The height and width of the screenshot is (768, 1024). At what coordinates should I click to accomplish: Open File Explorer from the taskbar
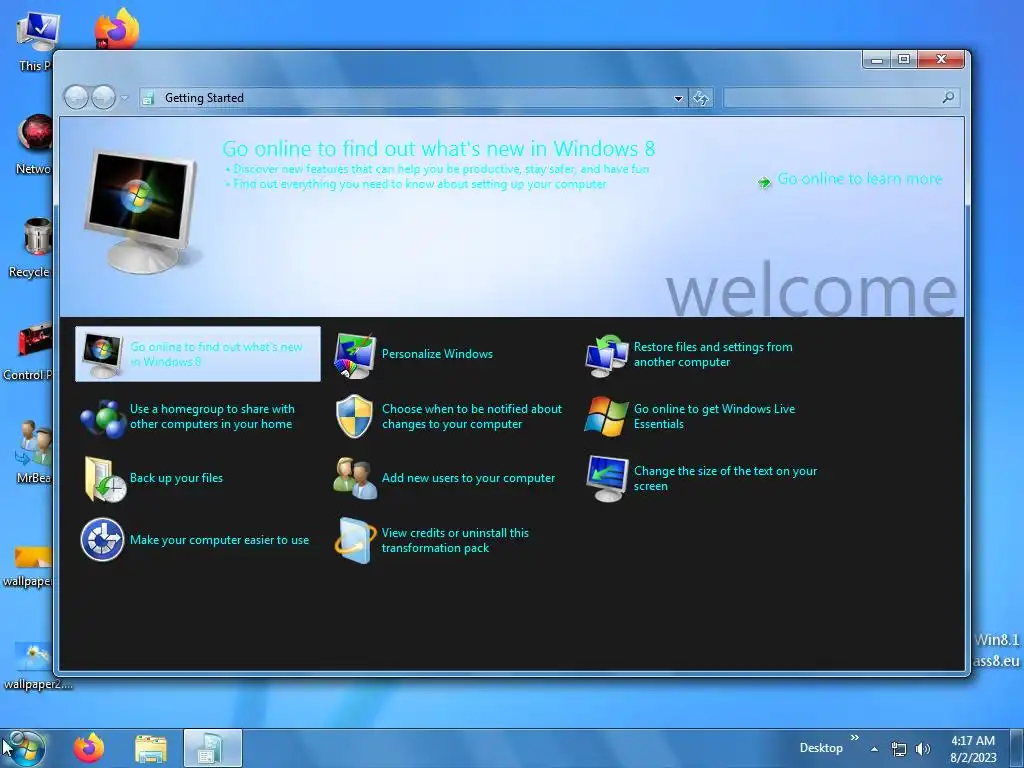coord(151,748)
